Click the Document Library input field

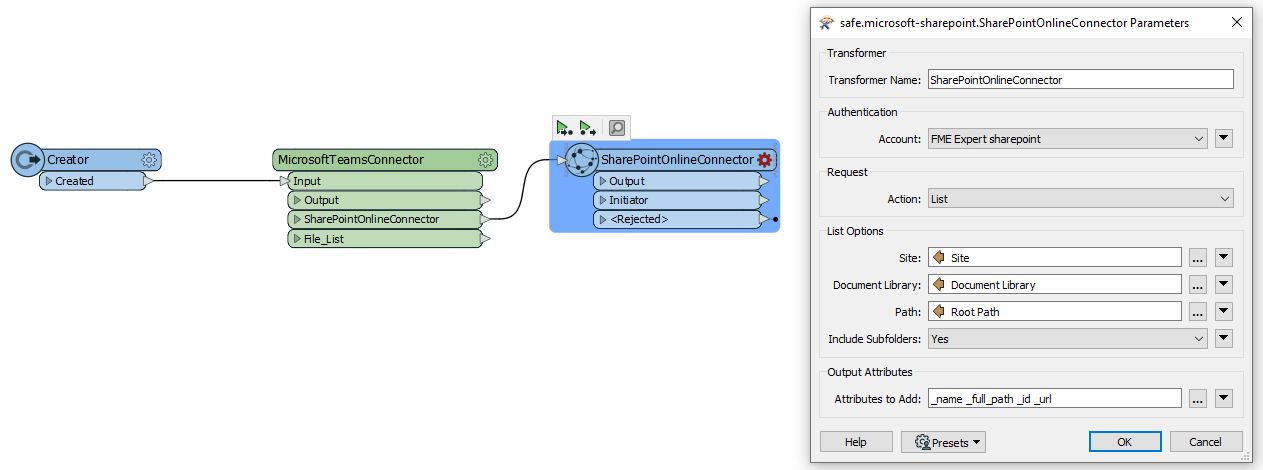pyautogui.click(x=1055, y=285)
